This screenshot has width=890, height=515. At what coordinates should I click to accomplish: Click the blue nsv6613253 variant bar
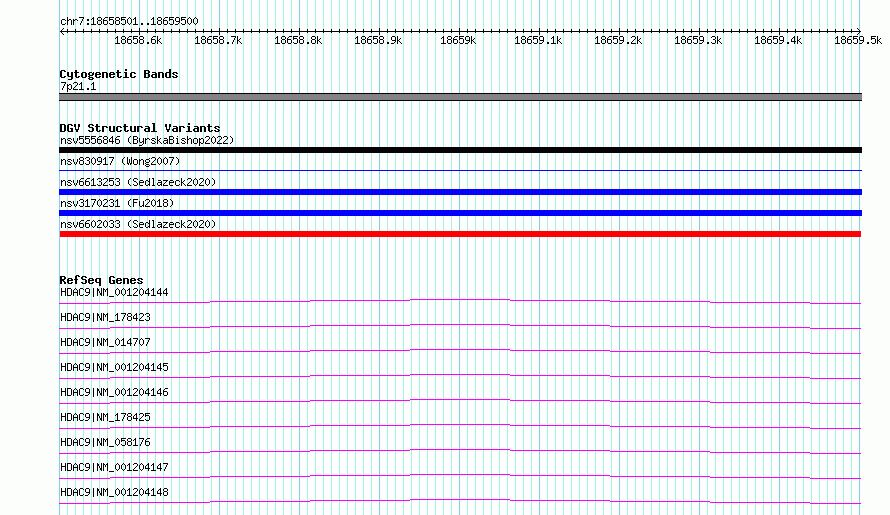click(x=460, y=192)
